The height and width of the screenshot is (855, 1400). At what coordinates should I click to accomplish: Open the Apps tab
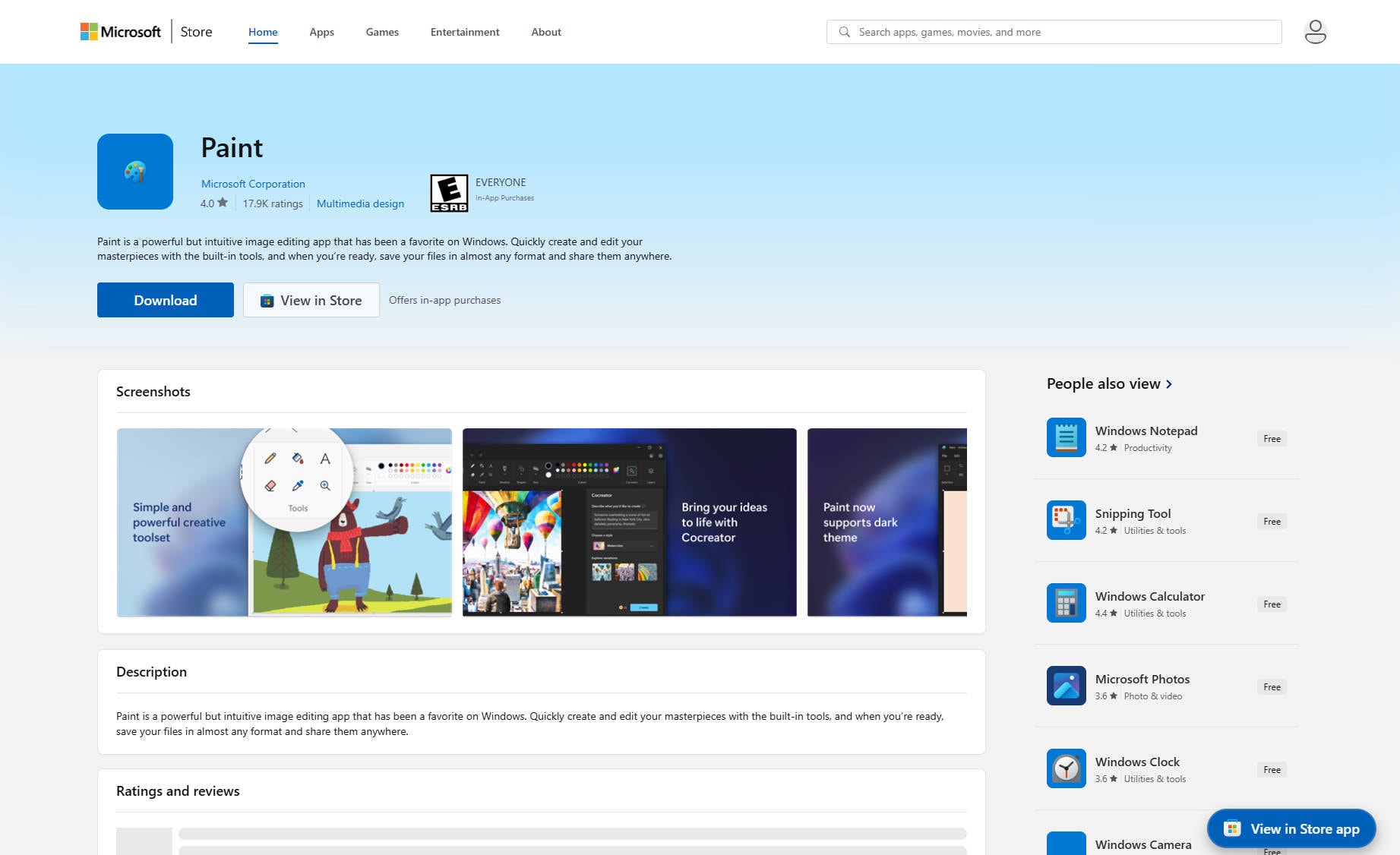(x=322, y=32)
